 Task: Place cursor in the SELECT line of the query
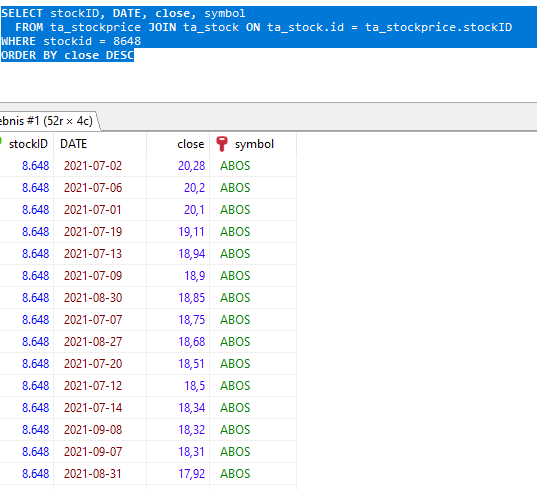coord(123,13)
